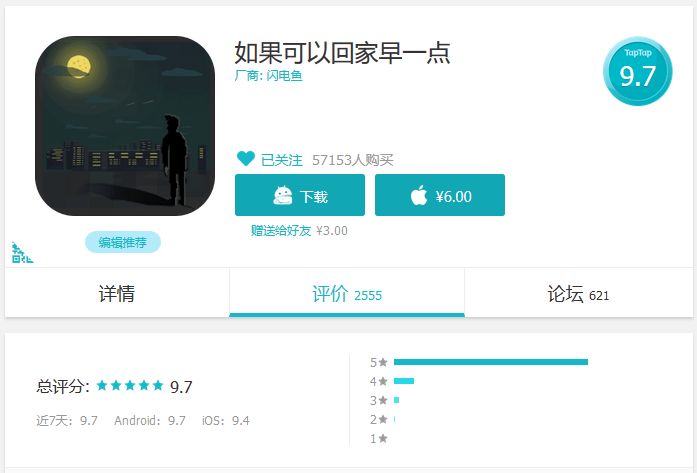The width and height of the screenshot is (697, 473).
Task: Open the game's moonlit app icon
Action: [x=125, y=126]
